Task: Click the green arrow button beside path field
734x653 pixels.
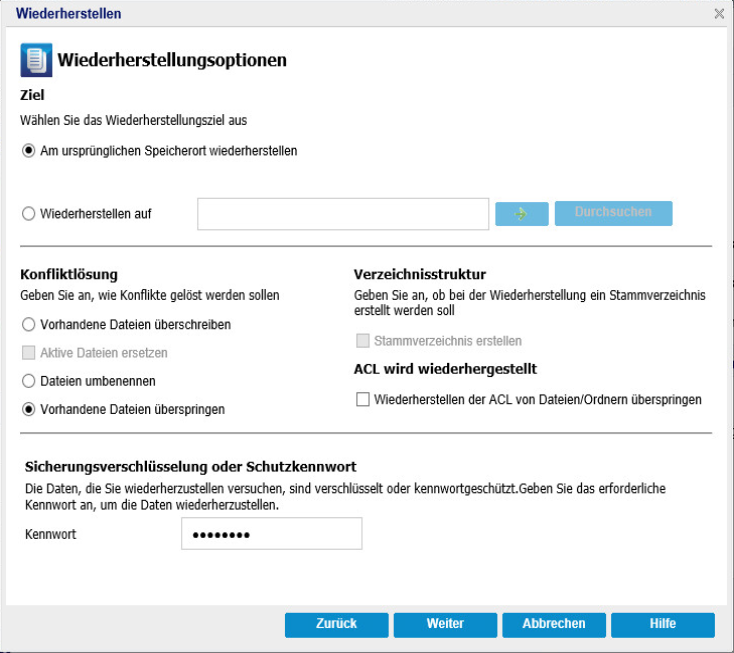Action: click(x=522, y=214)
